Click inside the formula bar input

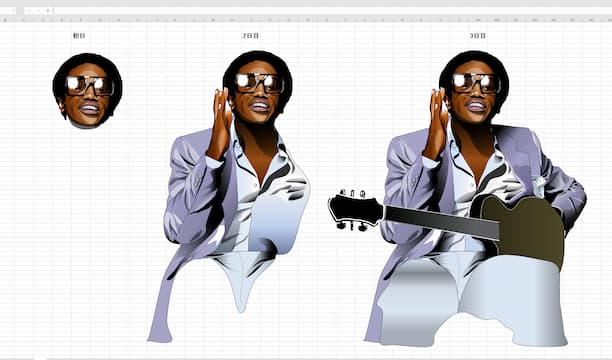(332, 11)
